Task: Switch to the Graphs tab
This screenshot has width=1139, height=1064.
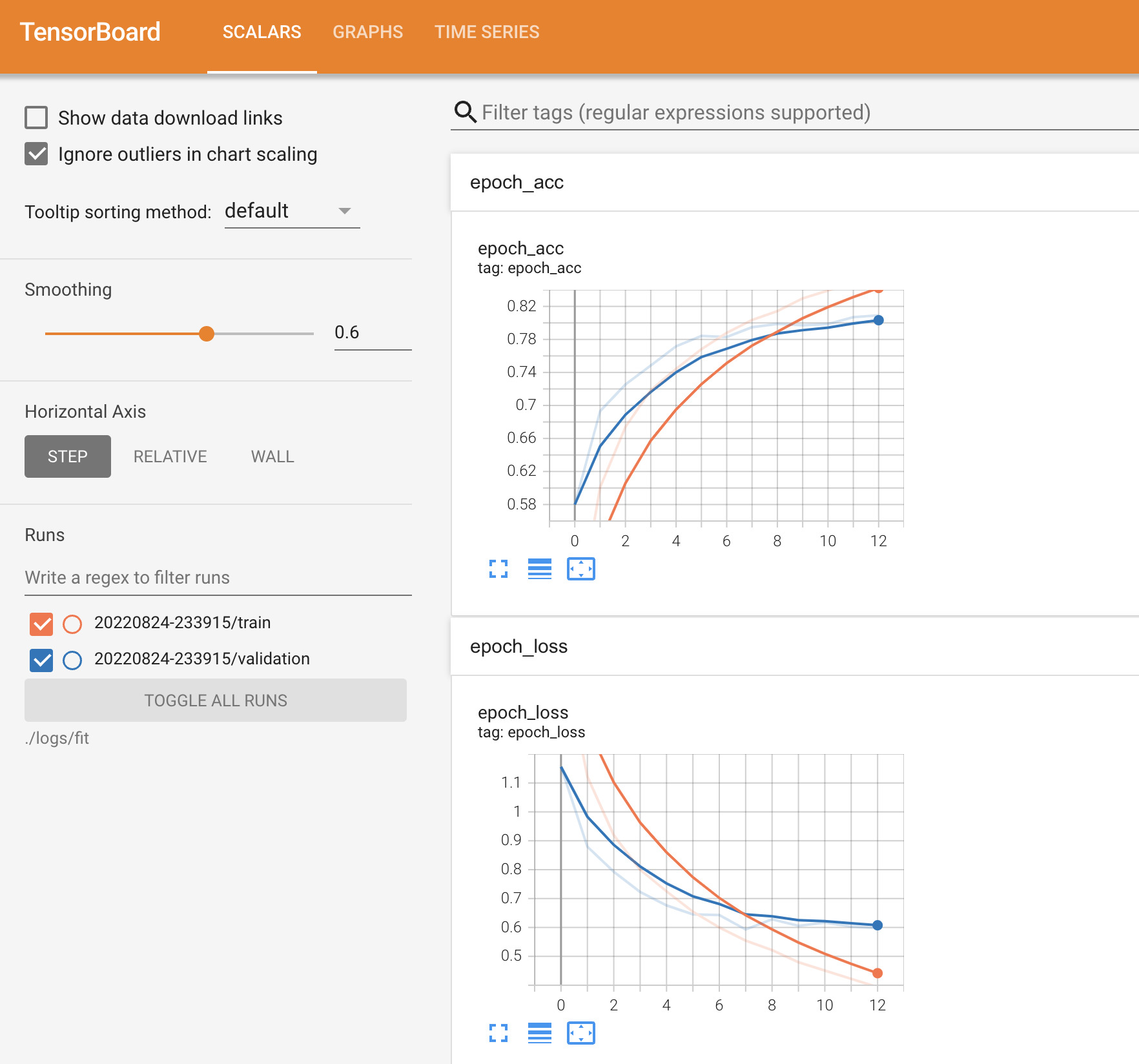Action: coord(367,32)
